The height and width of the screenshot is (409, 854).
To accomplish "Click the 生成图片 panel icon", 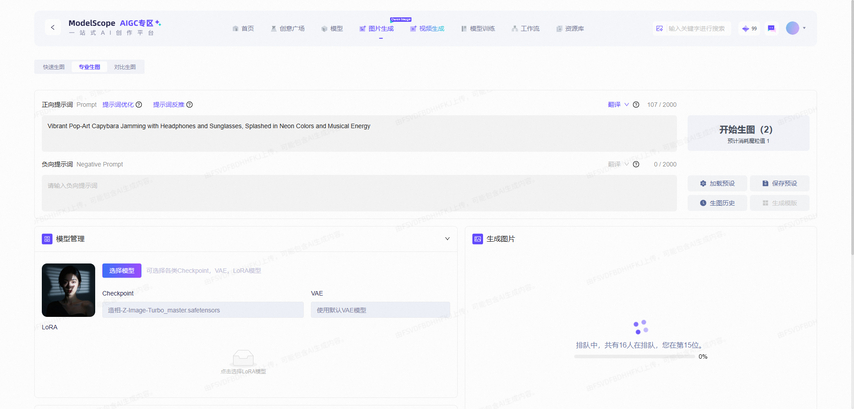I will (x=478, y=239).
